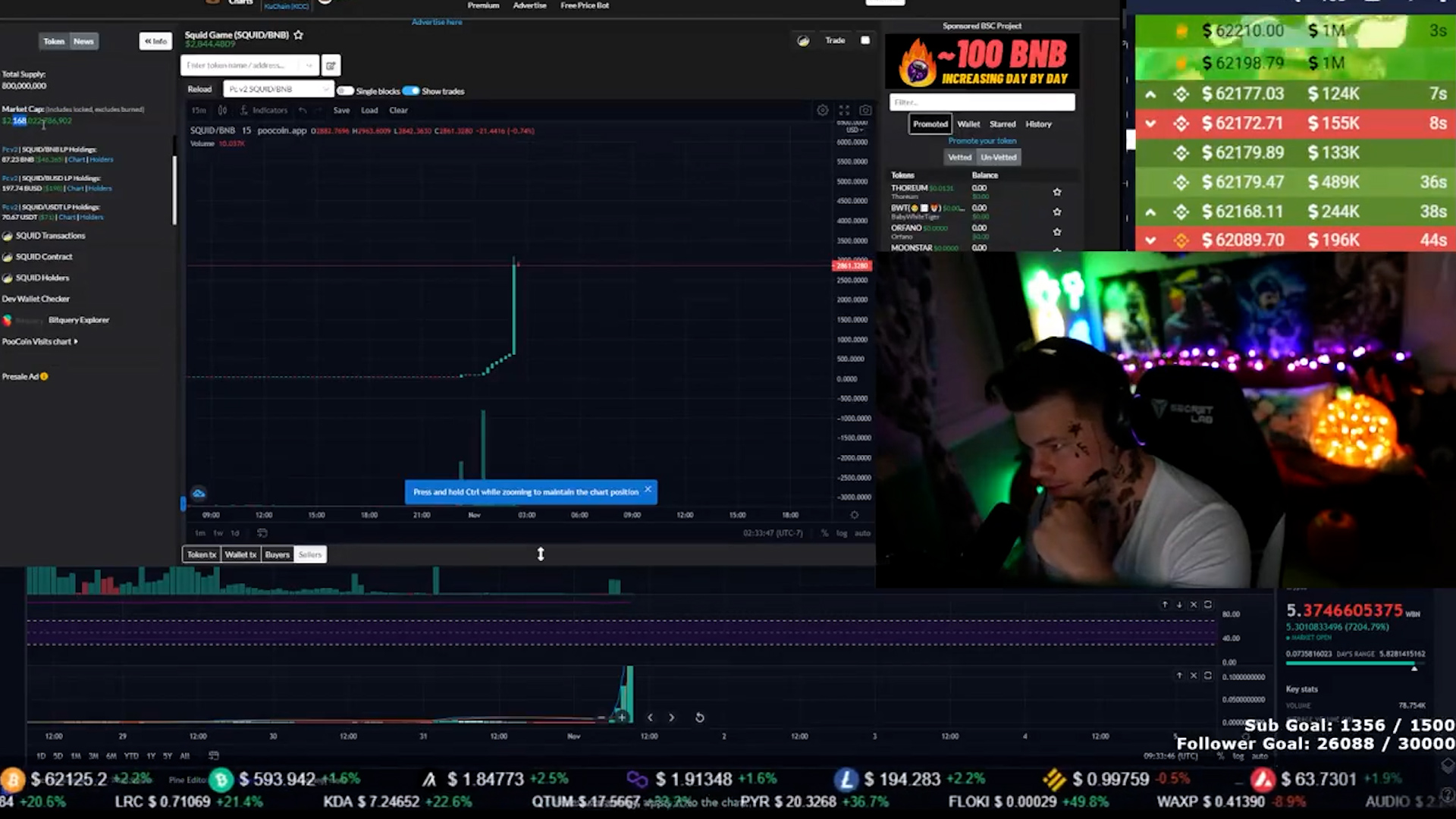Open the Indicators menu
1456x819 pixels.
point(264,110)
